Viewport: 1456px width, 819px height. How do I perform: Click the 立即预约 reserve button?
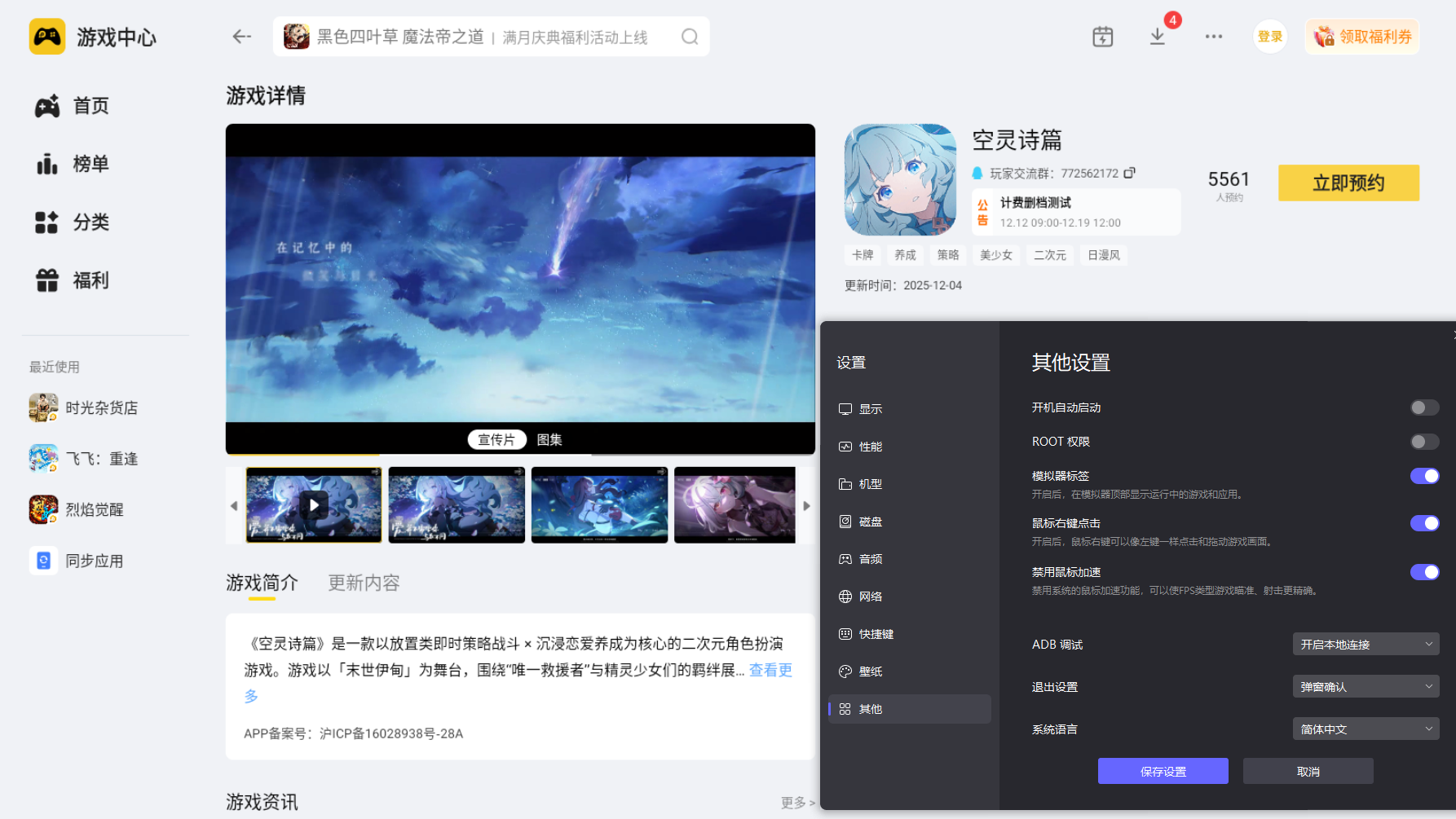tap(1348, 183)
